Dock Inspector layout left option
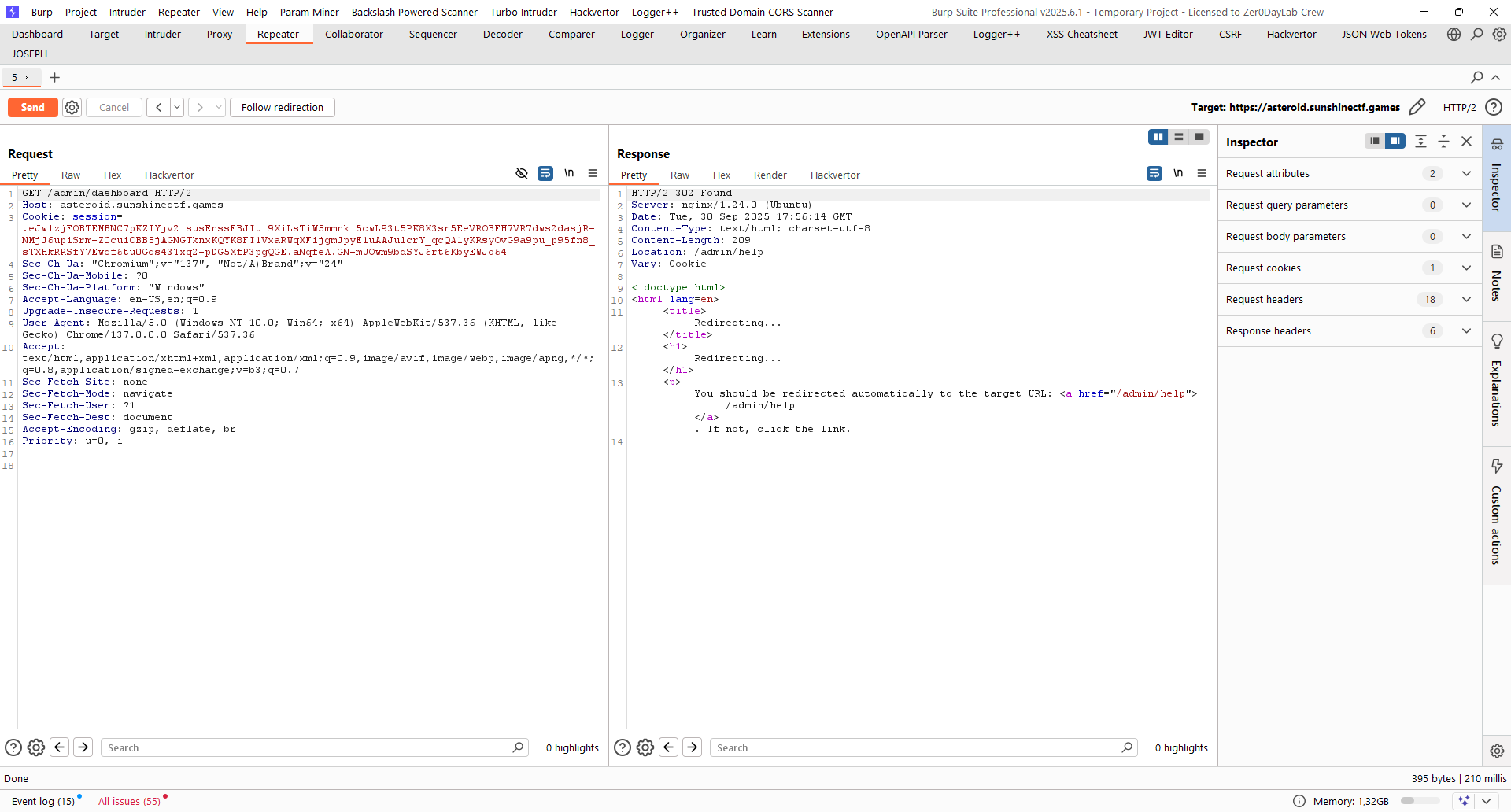The width and height of the screenshot is (1511, 812). point(1374,141)
